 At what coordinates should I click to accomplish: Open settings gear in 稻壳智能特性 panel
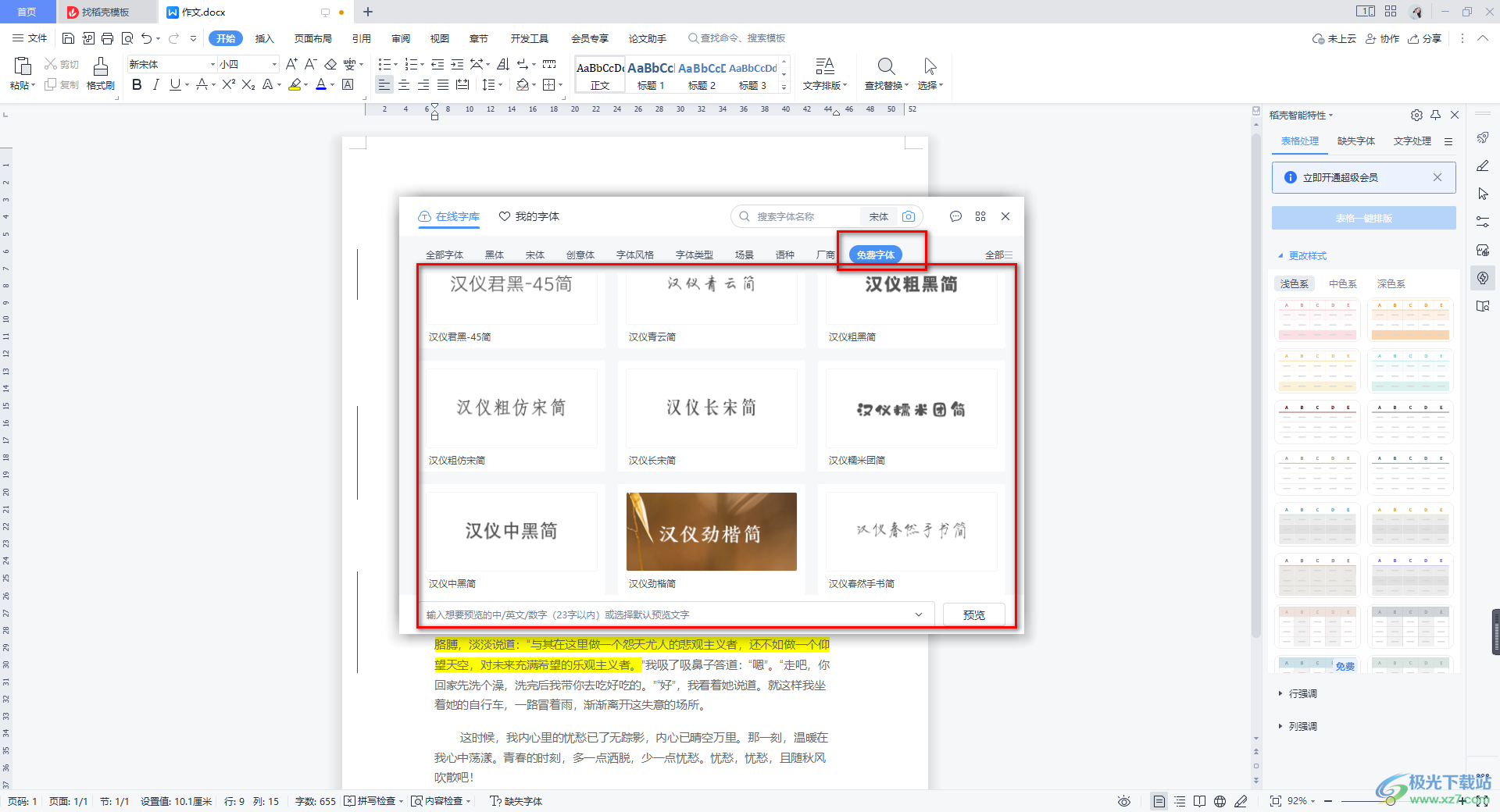point(1416,115)
